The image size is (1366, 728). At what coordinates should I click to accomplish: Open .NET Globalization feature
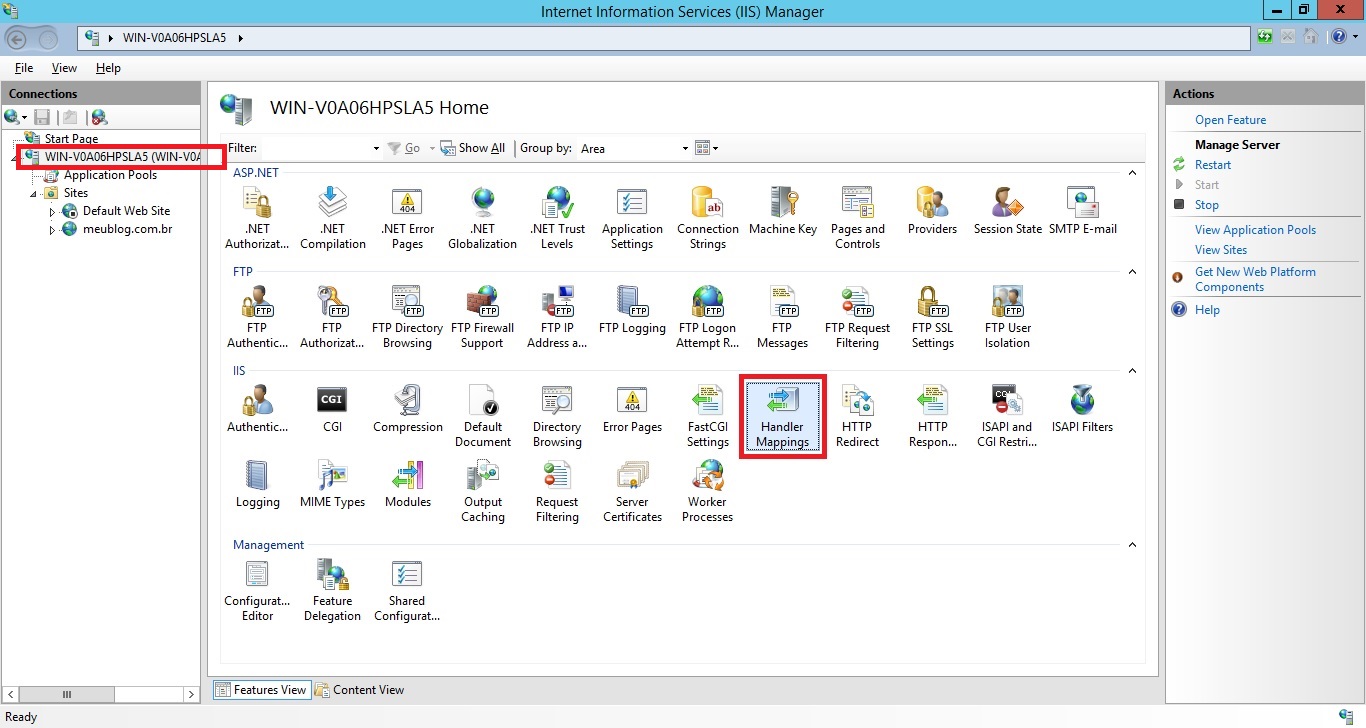(482, 218)
